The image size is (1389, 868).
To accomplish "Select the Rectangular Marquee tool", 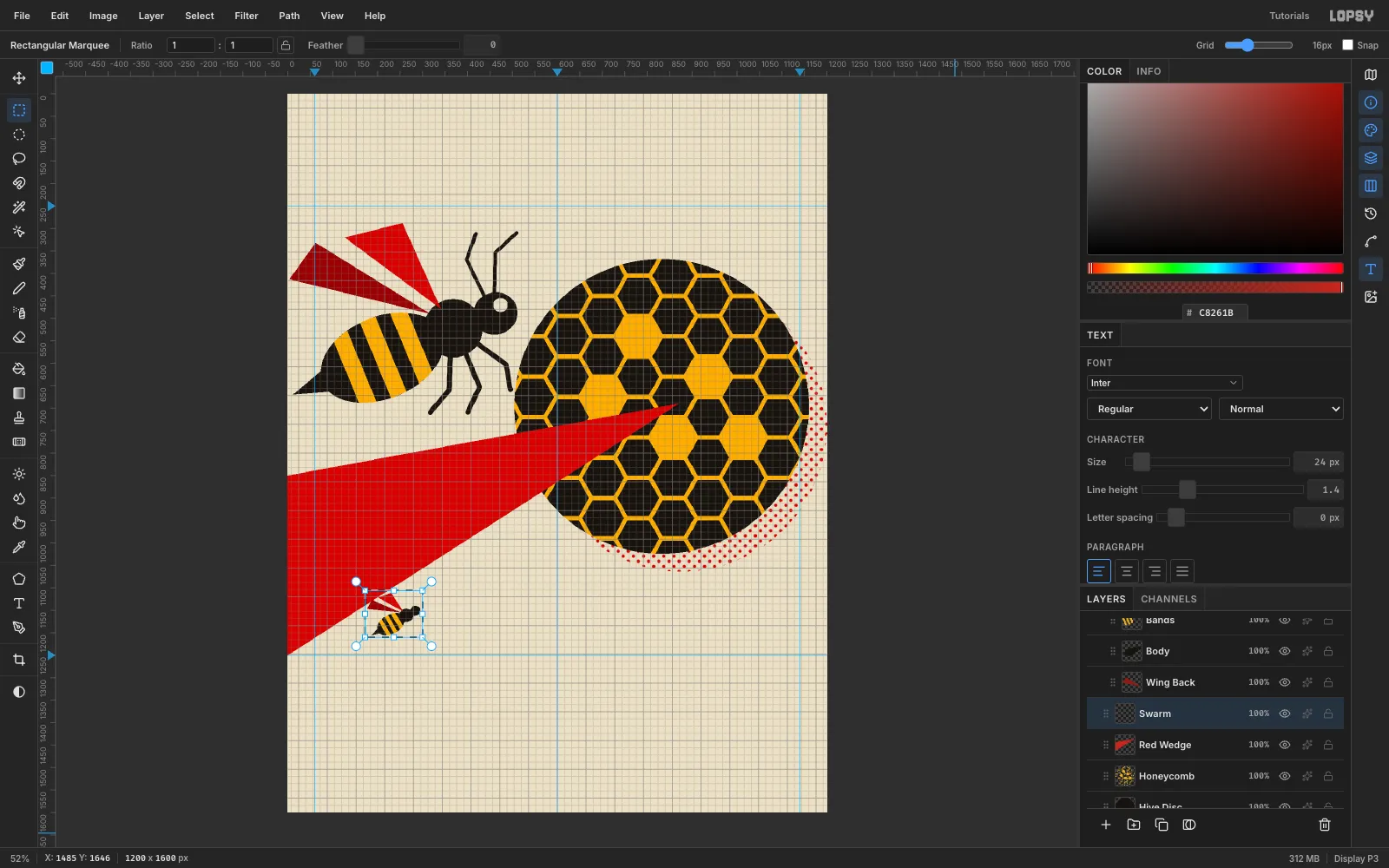I will pos(19,110).
